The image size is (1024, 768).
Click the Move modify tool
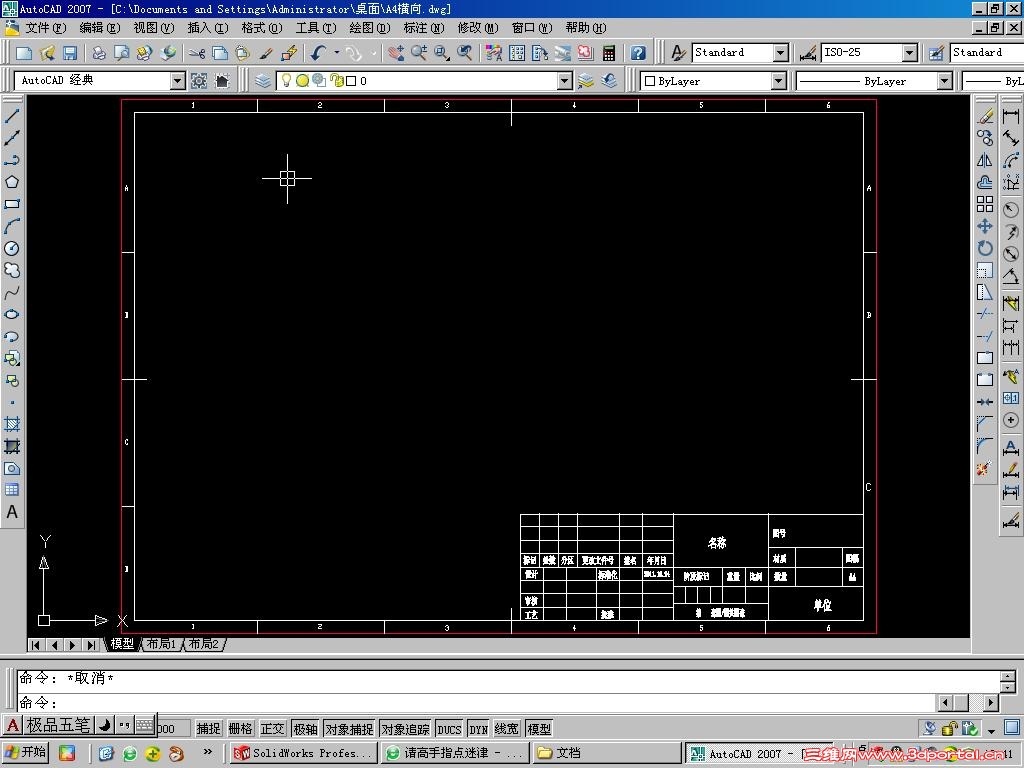click(x=985, y=227)
